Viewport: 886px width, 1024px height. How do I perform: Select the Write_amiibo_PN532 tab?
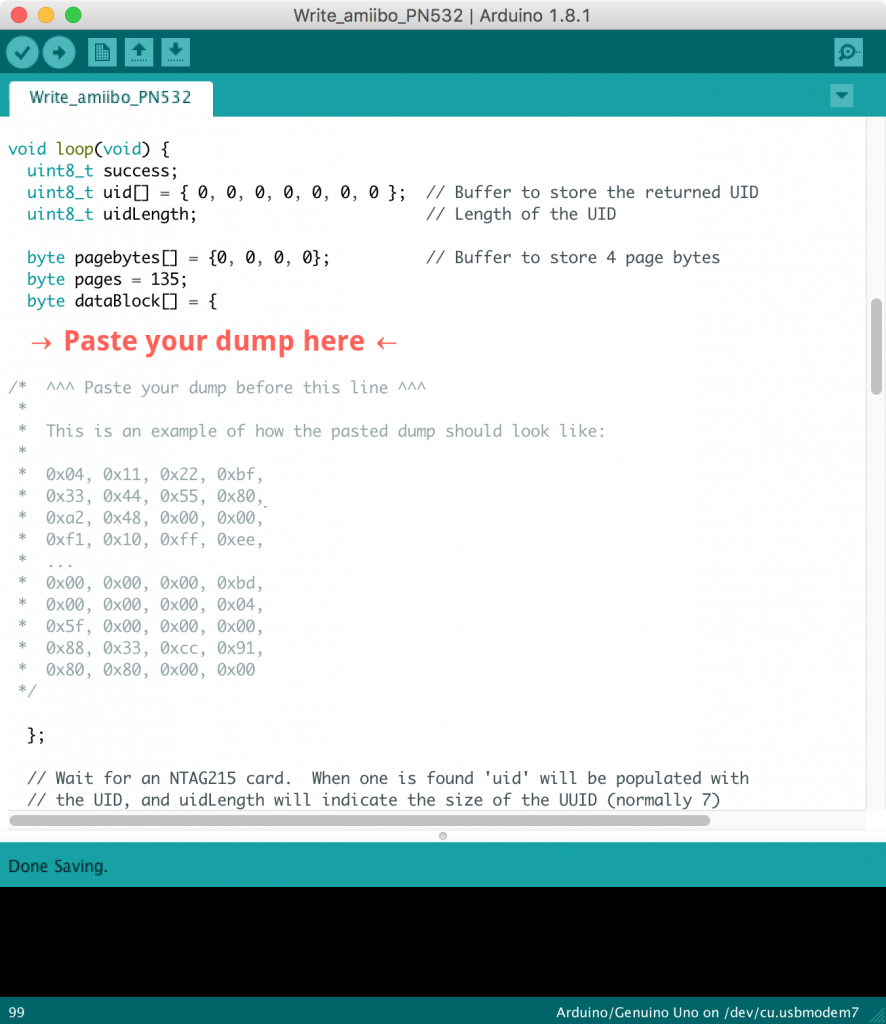point(110,98)
